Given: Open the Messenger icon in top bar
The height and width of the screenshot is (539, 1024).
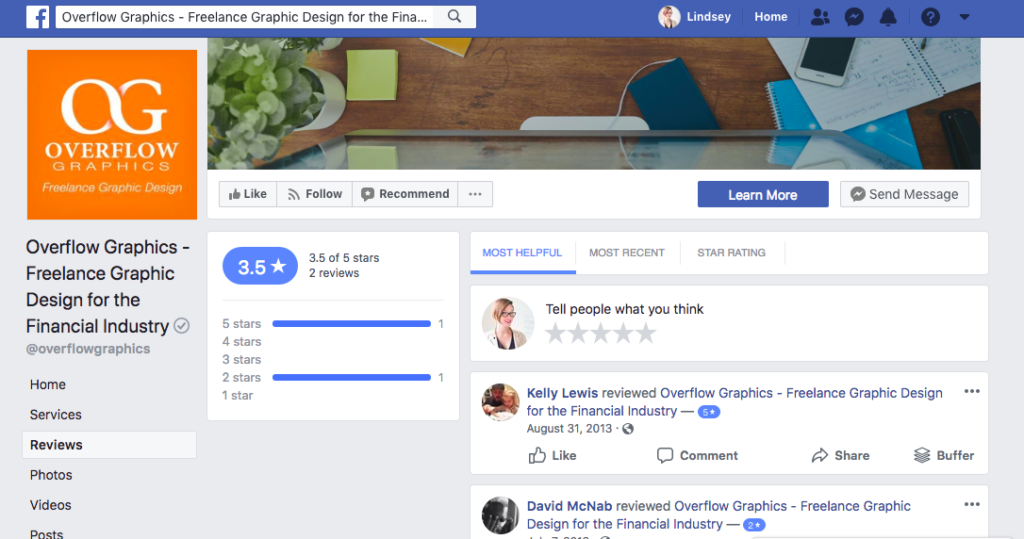Looking at the screenshot, I should (854, 17).
